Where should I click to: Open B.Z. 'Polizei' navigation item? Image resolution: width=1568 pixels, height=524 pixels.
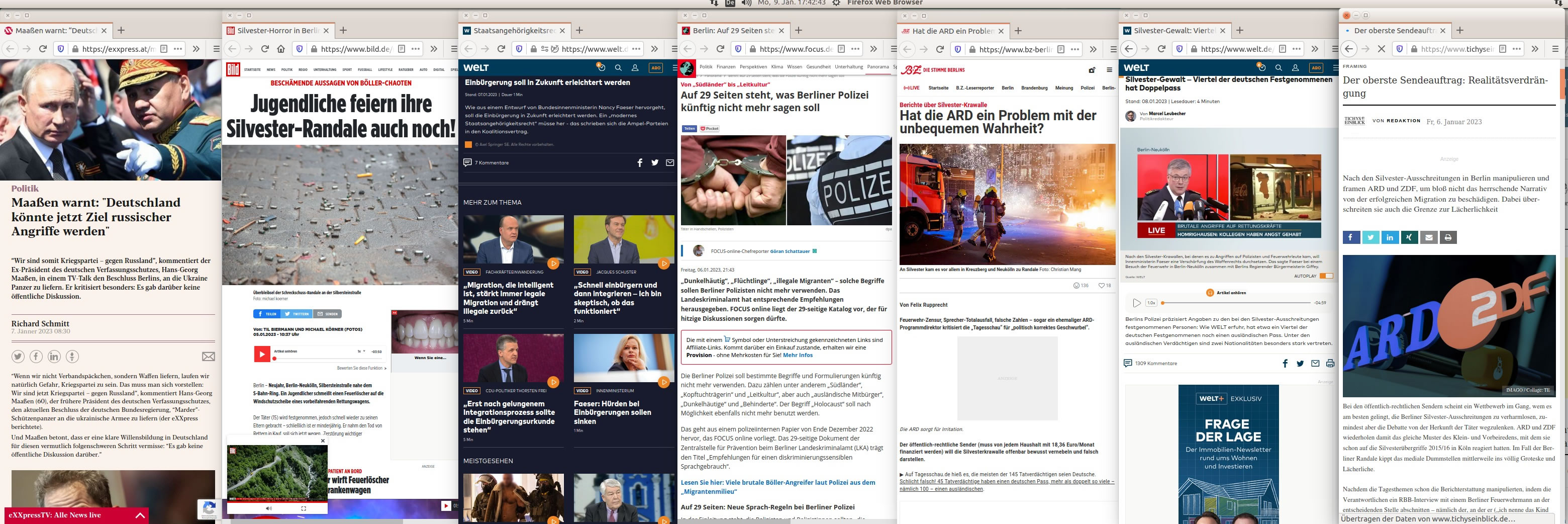pos(1087,89)
